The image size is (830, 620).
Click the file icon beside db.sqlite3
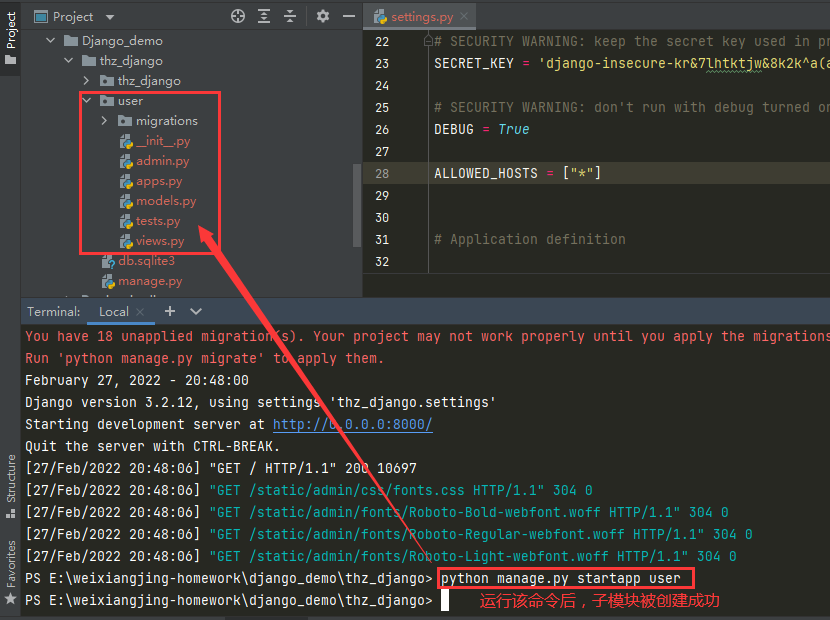(x=109, y=262)
